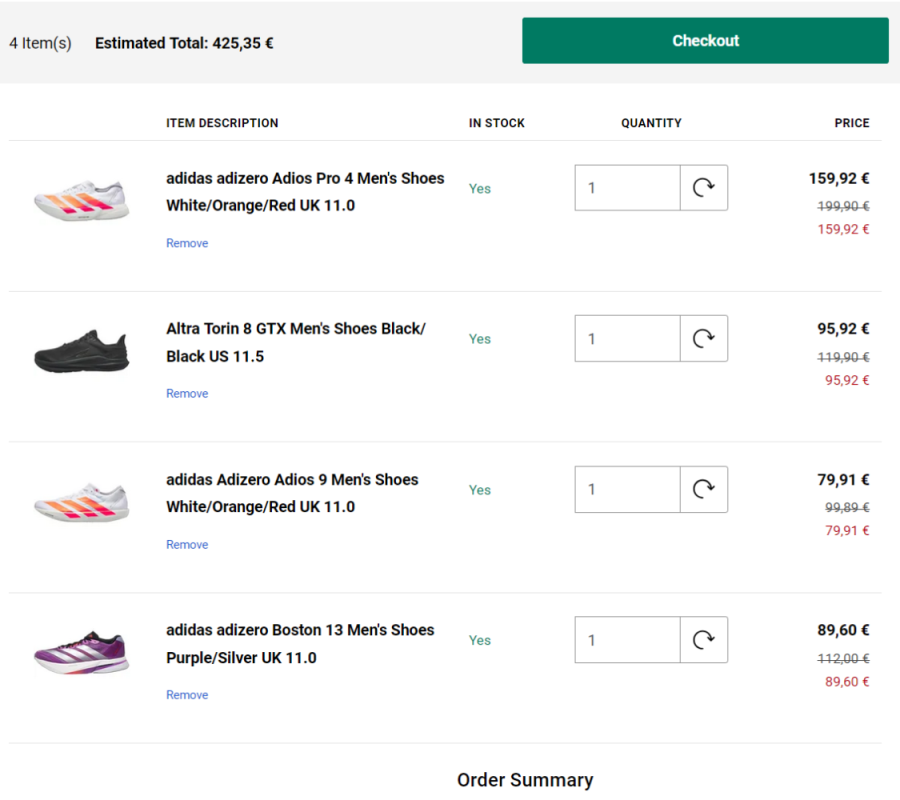Image resolution: width=900 pixels, height=800 pixels.
Task: Click the green Checkout button
Action: 705,41
